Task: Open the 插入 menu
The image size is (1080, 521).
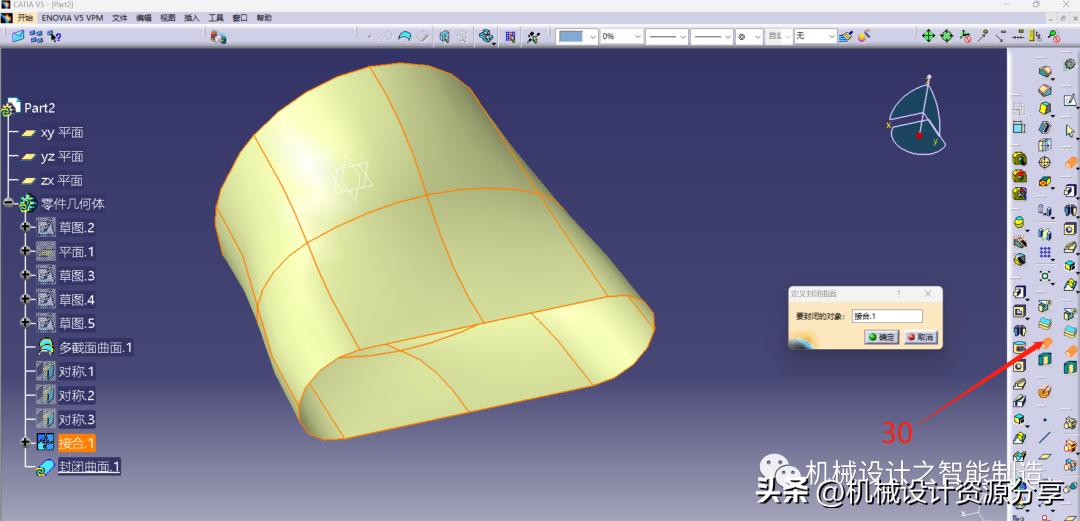Action: coord(191,18)
